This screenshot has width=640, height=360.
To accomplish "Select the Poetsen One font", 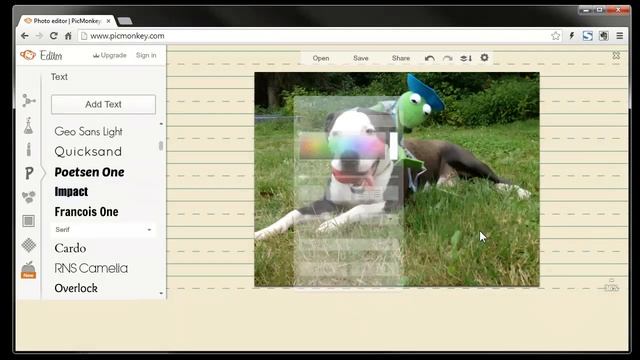I will tap(89, 172).
